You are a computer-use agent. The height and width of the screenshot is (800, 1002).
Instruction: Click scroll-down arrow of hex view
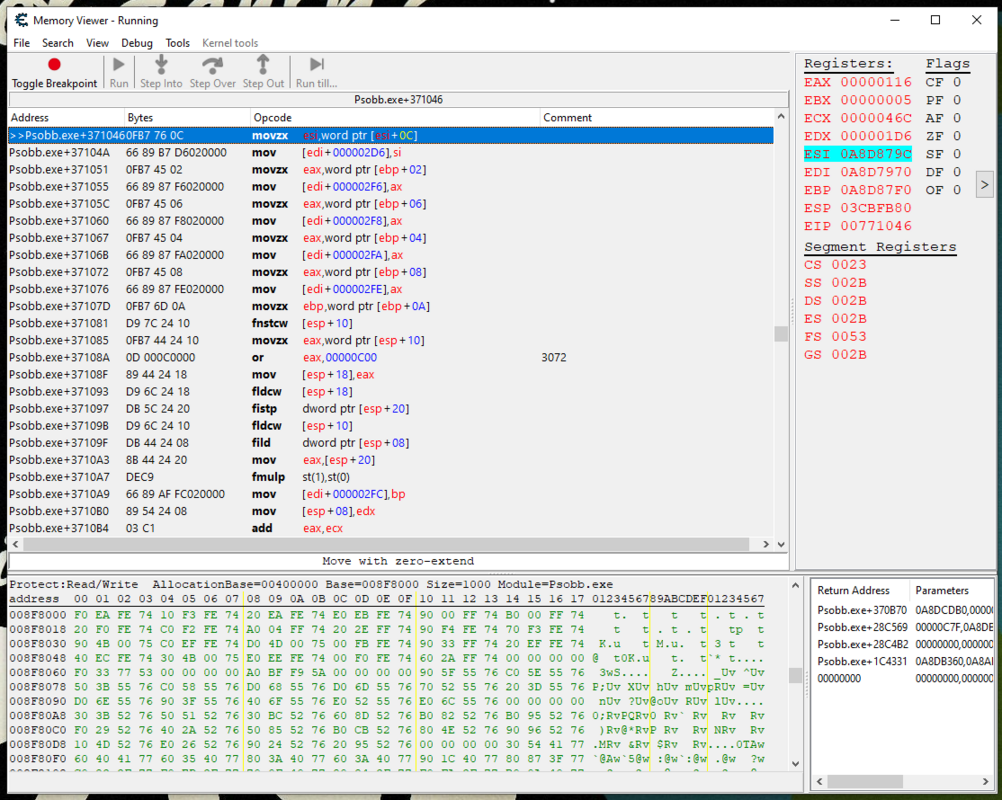coord(796,763)
